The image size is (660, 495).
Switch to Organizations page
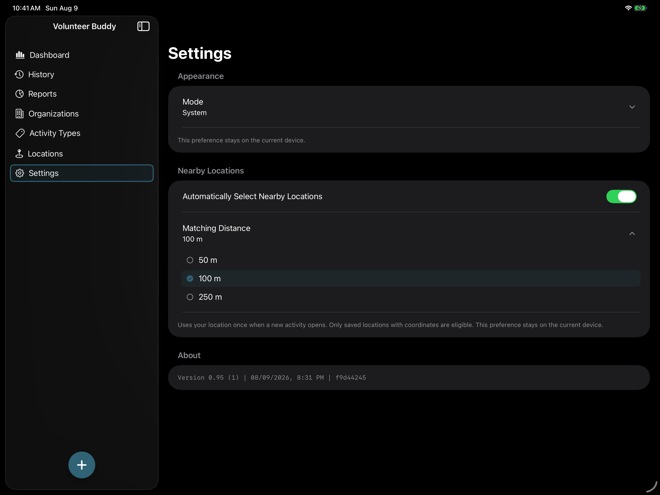(82, 114)
